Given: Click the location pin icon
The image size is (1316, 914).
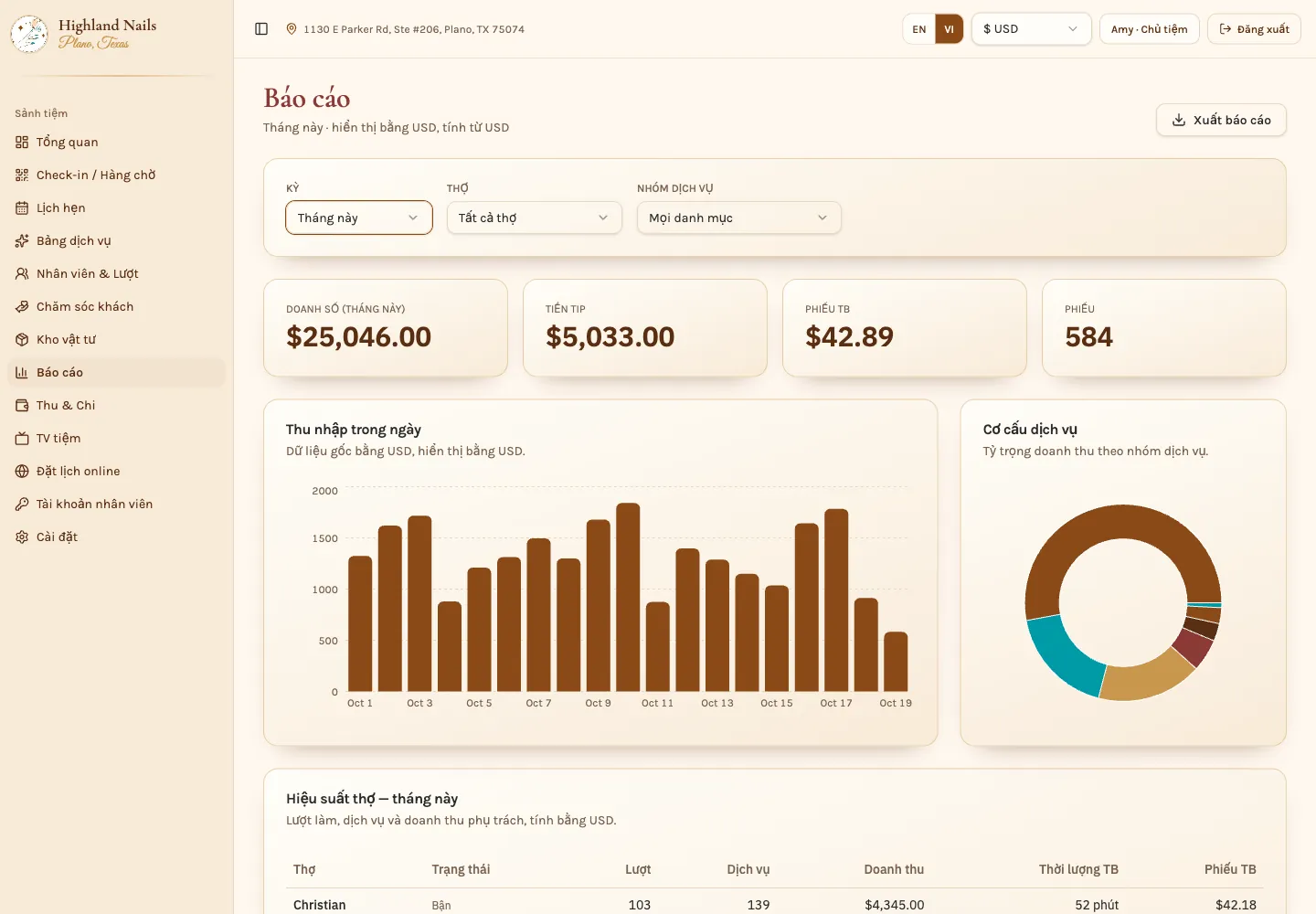Looking at the screenshot, I should [292, 29].
